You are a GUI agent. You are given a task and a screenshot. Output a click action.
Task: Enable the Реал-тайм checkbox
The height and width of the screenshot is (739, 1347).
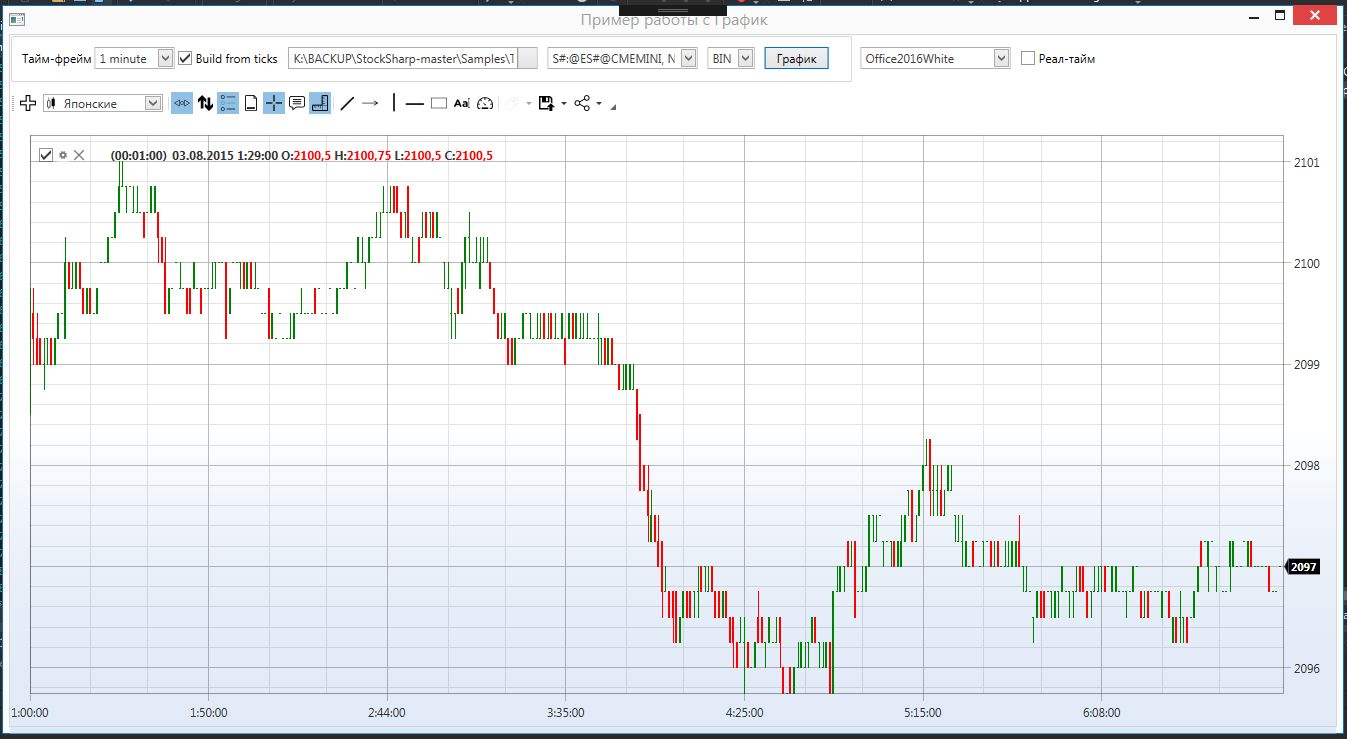coord(1028,59)
